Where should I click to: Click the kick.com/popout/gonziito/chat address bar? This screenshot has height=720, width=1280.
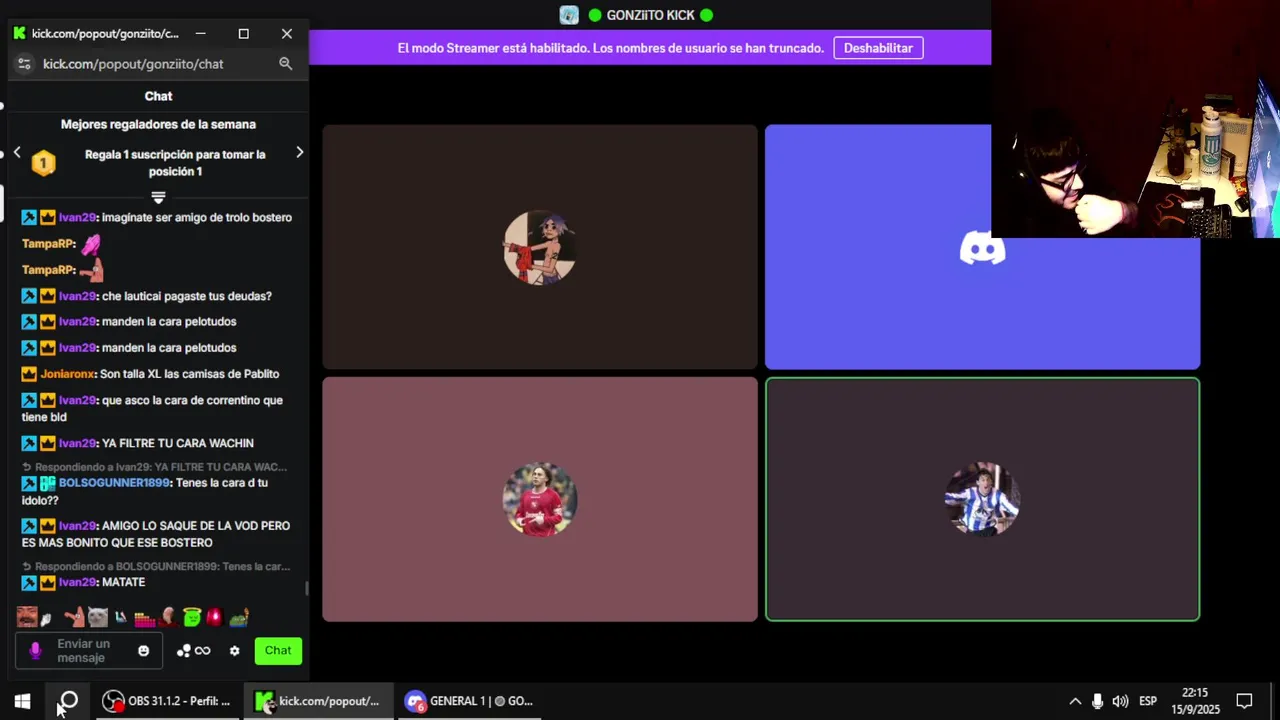tap(133, 64)
